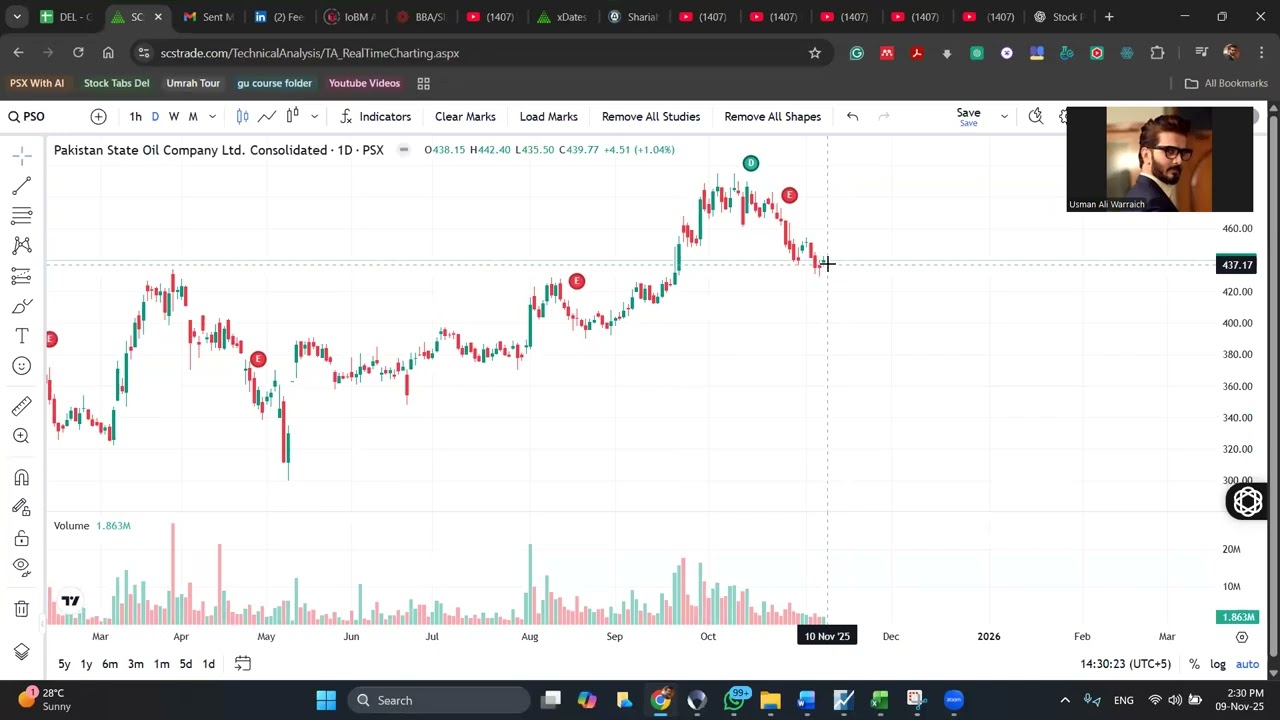The height and width of the screenshot is (720, 1280).
Task: Set the range to 3m
Action: pos(136,664)
